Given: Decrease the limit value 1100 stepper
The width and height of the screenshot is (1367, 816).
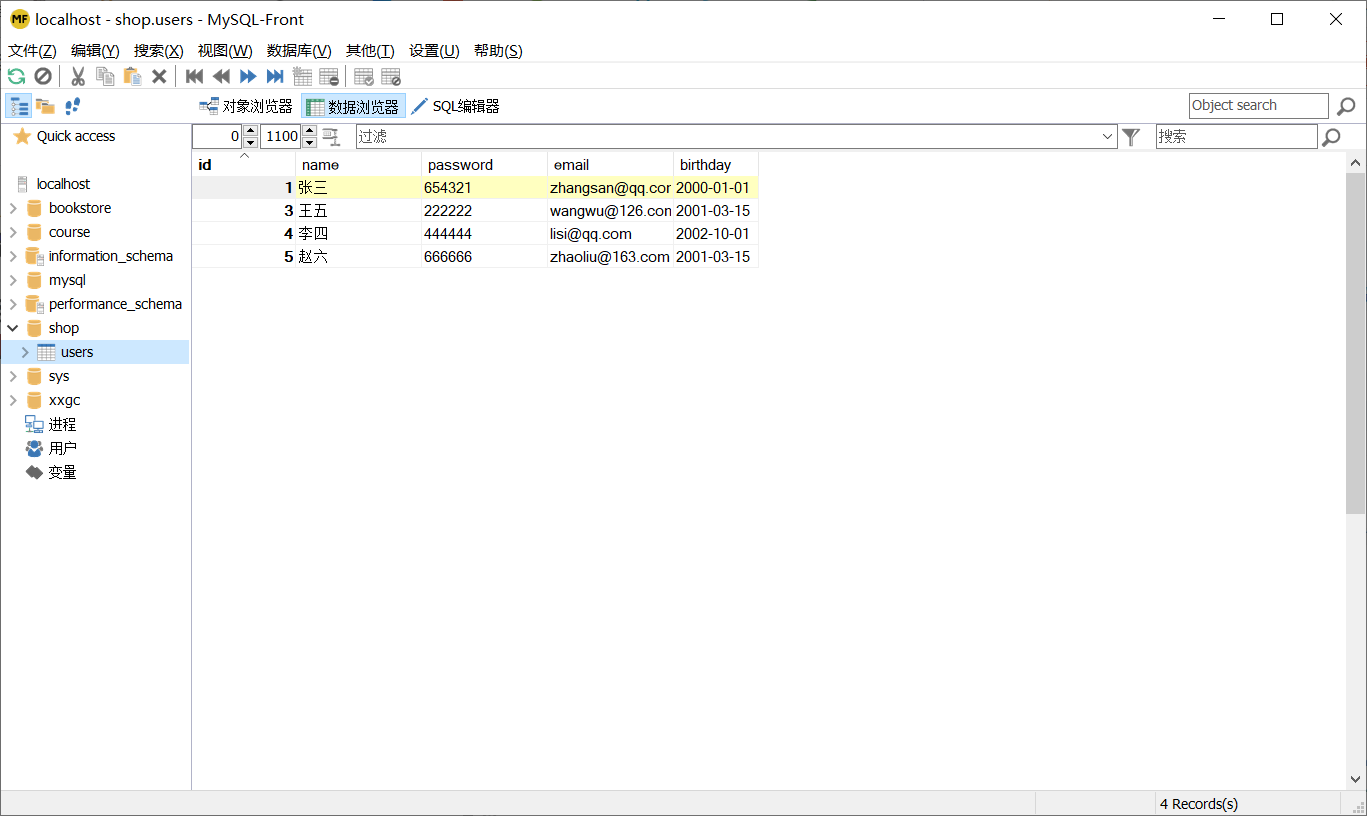Looking at the screenshot, I should click(309, 142).
